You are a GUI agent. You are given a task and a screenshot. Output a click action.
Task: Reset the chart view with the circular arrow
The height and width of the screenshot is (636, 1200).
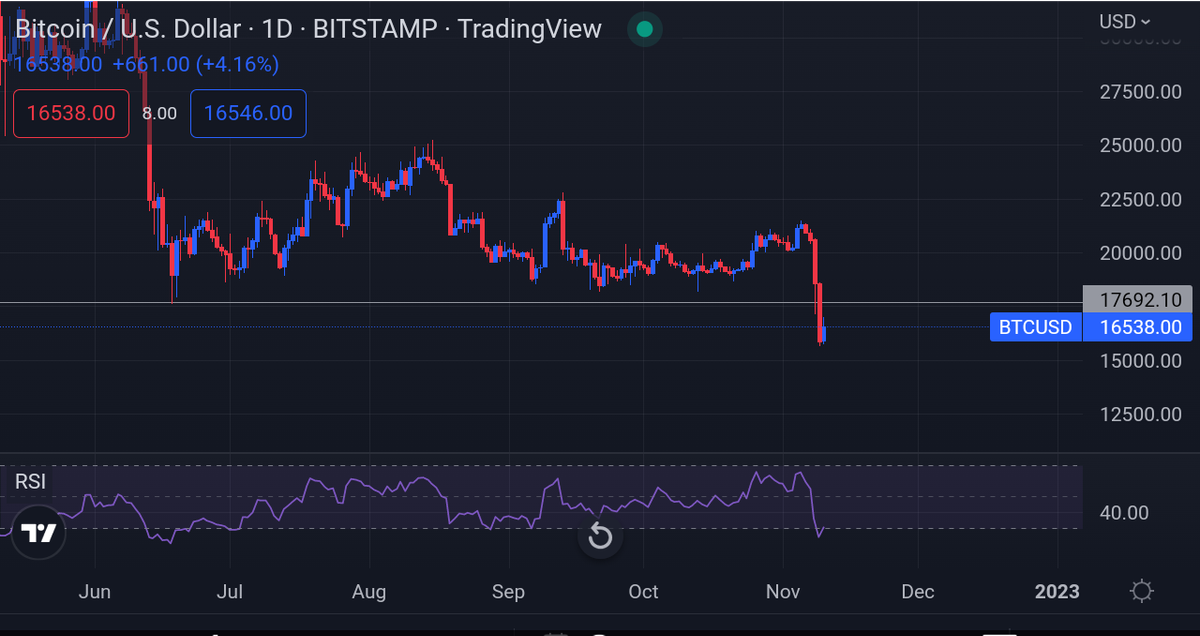[x=600, y=537]
